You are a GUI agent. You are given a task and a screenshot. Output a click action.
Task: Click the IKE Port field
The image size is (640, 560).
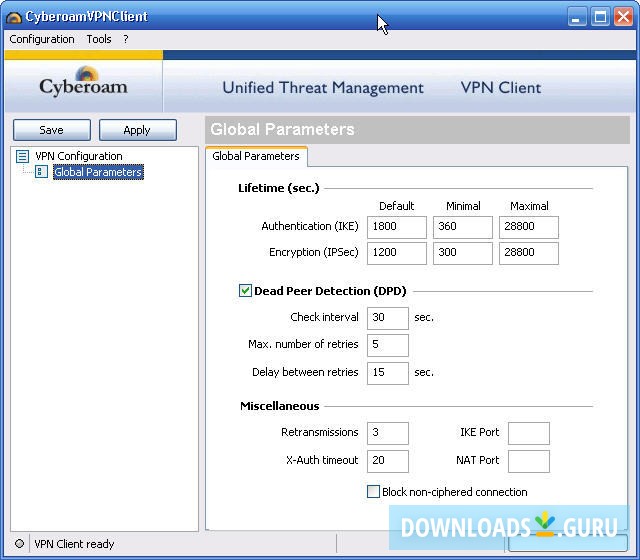tap(529, 433)
